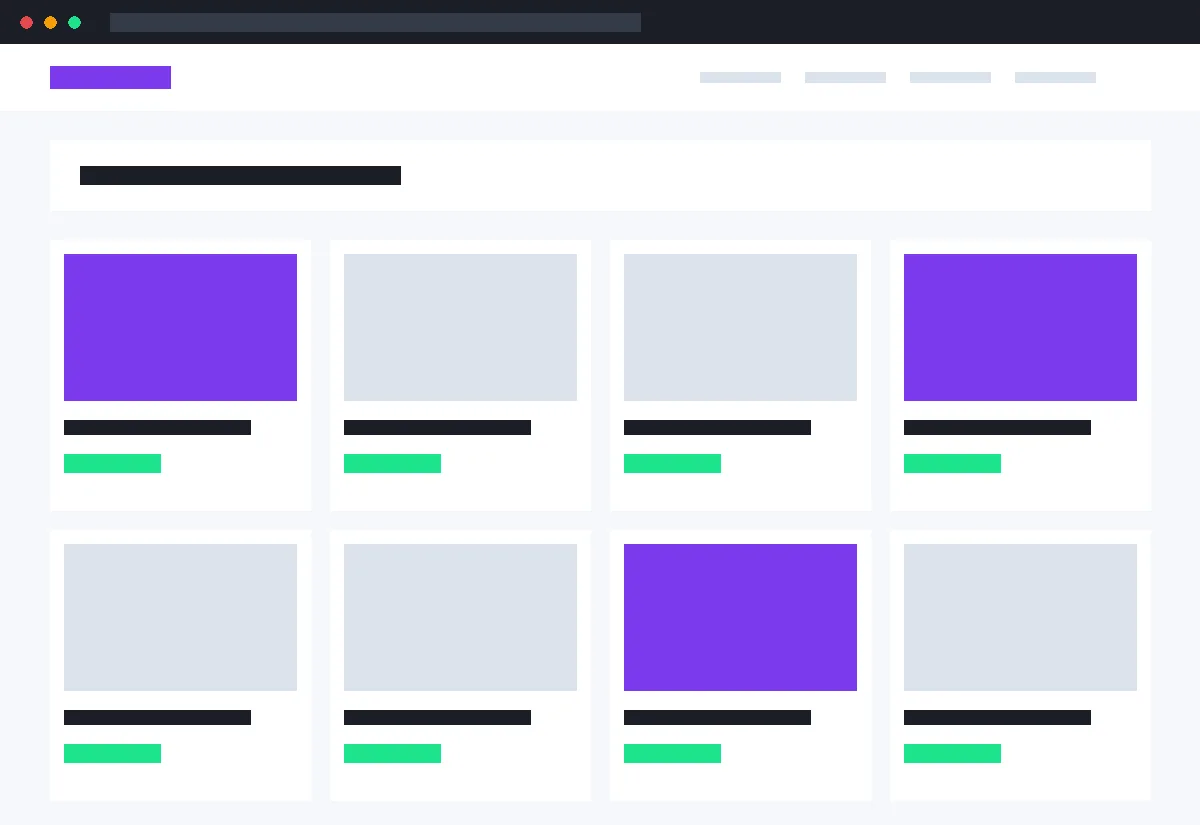Open the gray thumbnail of the top-row second card

point(460,327)
